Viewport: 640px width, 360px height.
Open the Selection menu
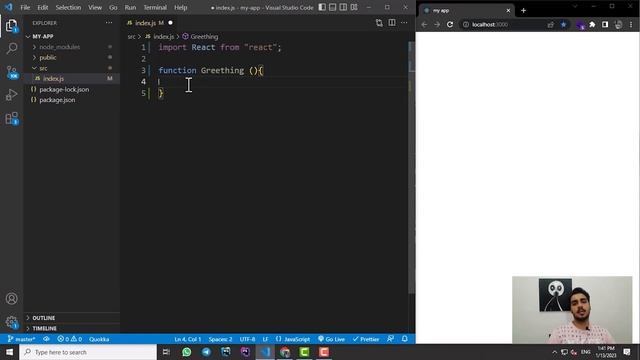tap(68, 7)
